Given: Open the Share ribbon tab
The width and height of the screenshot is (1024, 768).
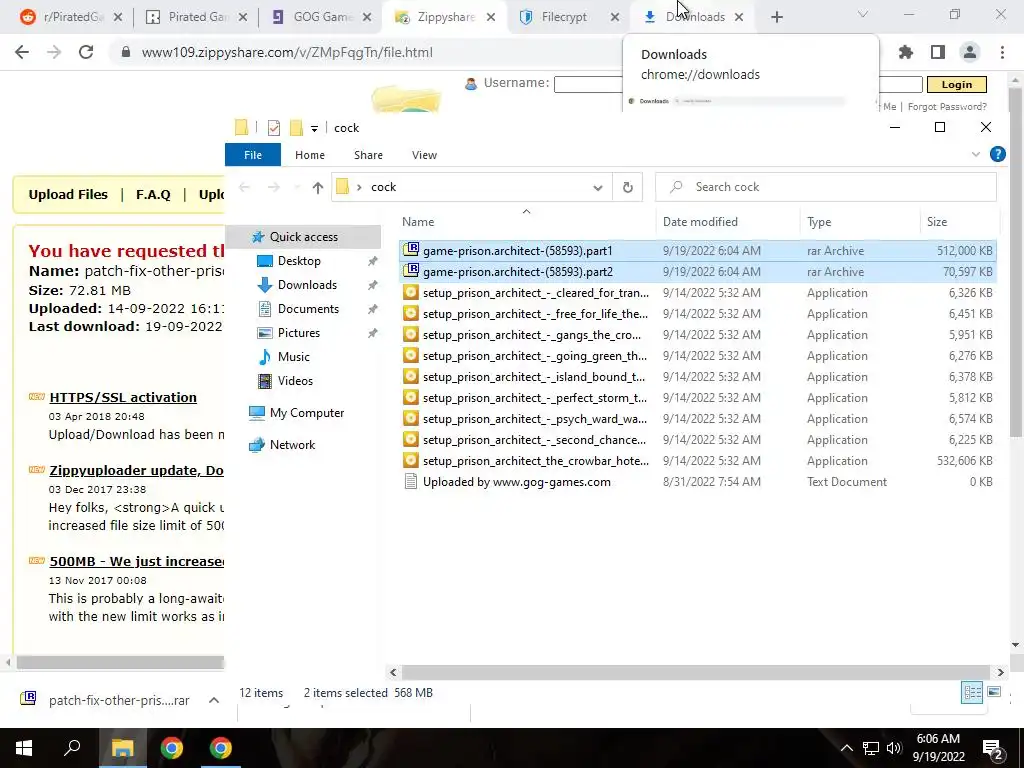Looking at the screenshot, I should pos(368,155).
